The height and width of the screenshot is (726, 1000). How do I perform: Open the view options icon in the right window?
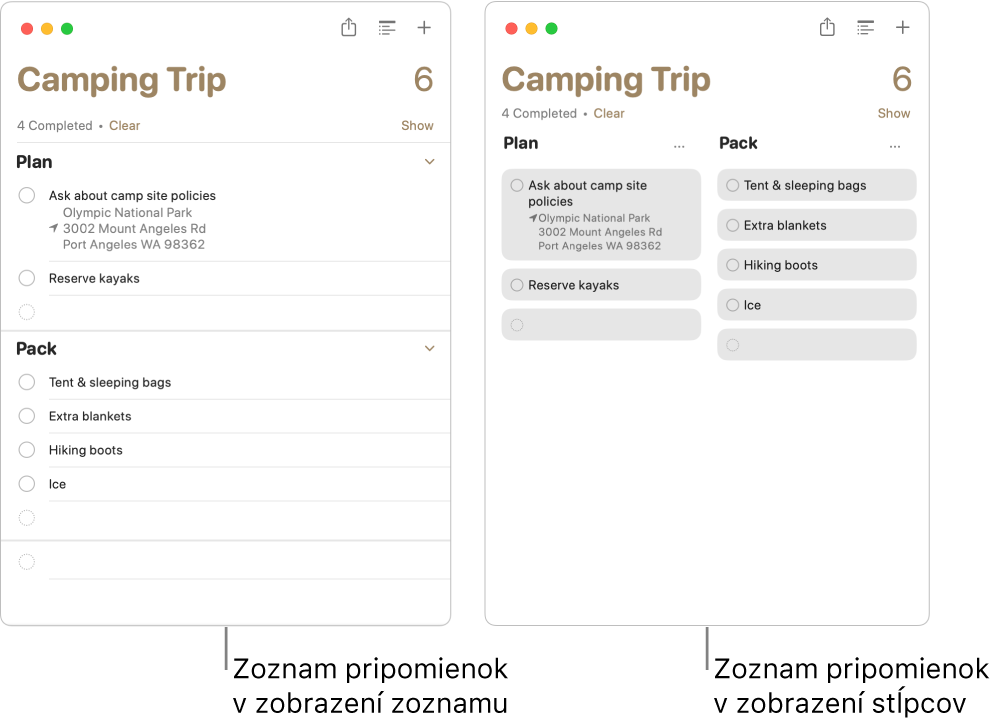click(x=865, y=28)
